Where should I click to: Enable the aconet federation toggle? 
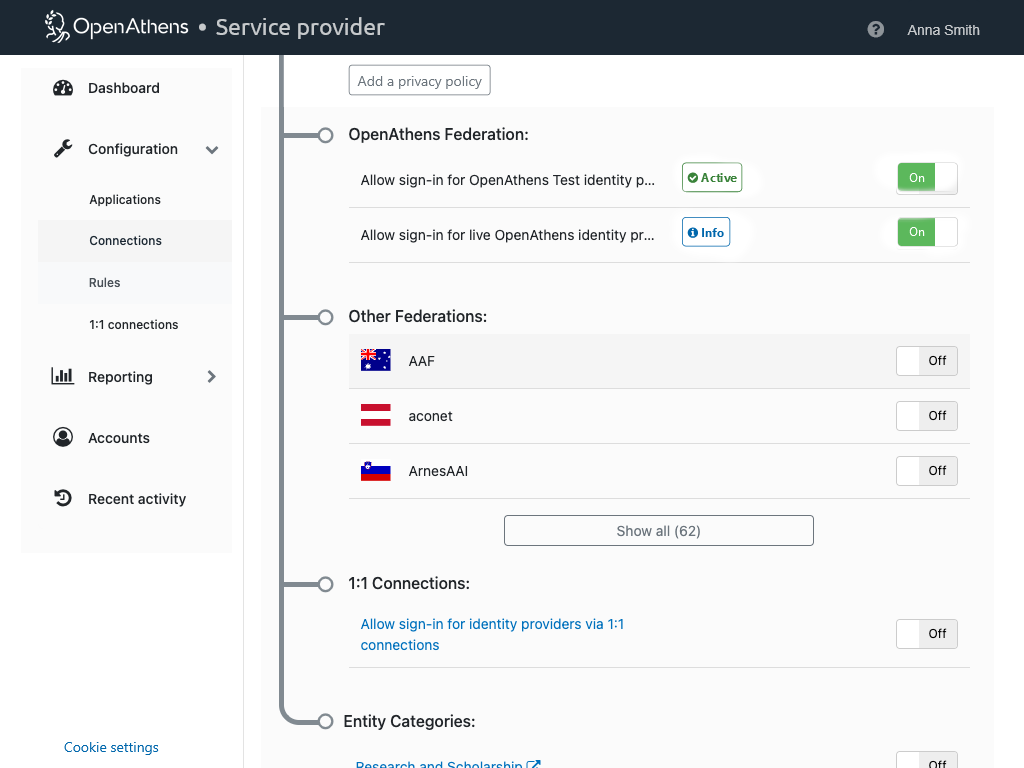click(927, 416)
